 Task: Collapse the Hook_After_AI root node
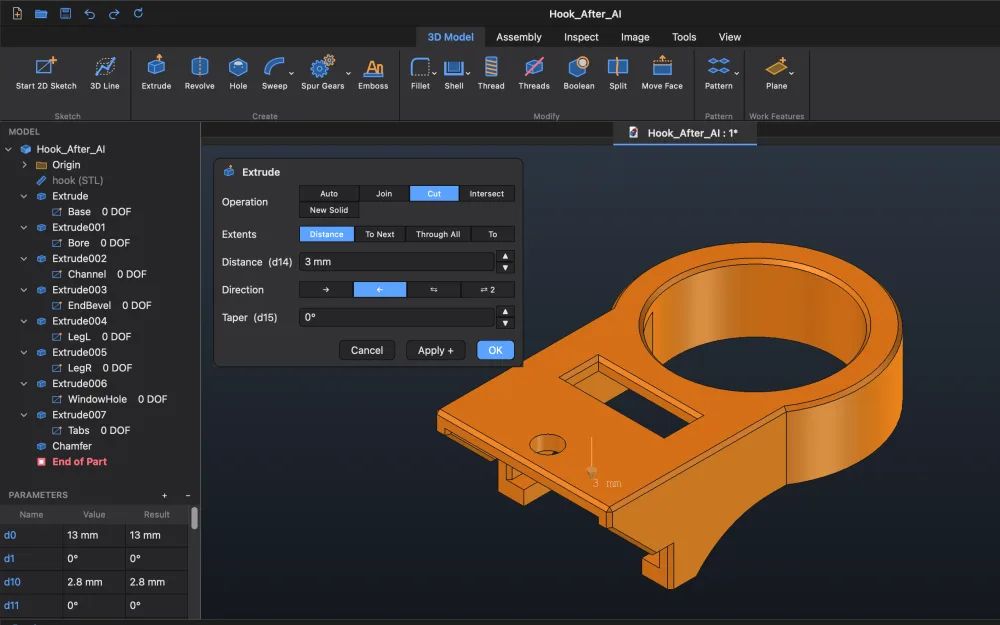coord(8,149)
